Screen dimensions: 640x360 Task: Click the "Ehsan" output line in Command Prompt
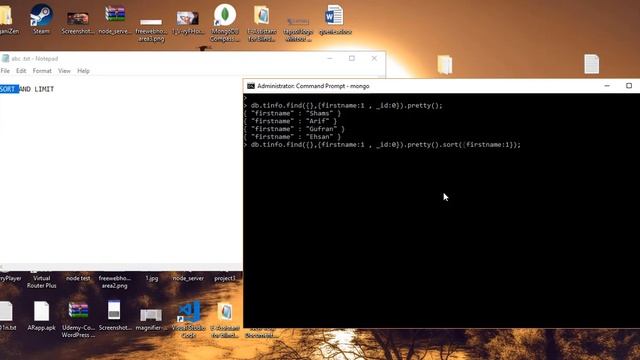tap(292, 137)
